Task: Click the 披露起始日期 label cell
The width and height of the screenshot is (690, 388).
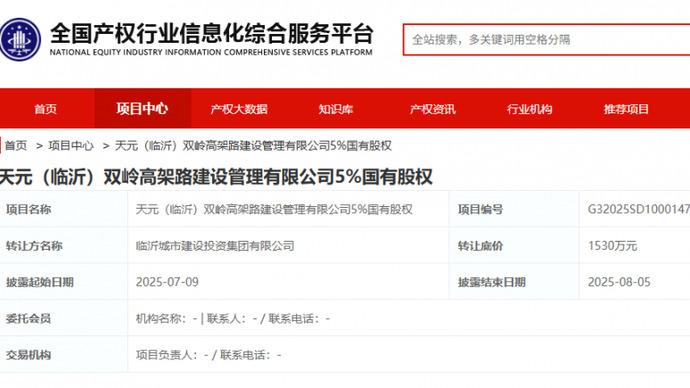Action: [x=64, y=282]
